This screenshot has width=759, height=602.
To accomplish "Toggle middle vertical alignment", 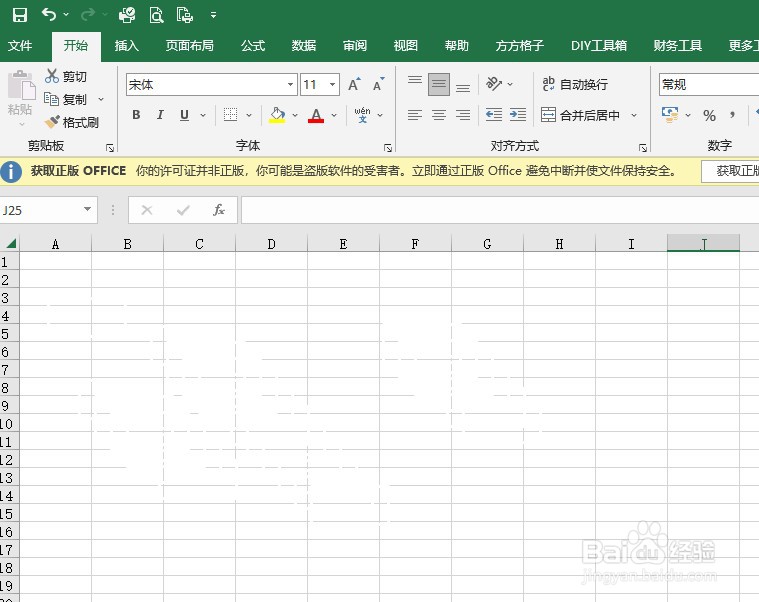I will point(439,84).
